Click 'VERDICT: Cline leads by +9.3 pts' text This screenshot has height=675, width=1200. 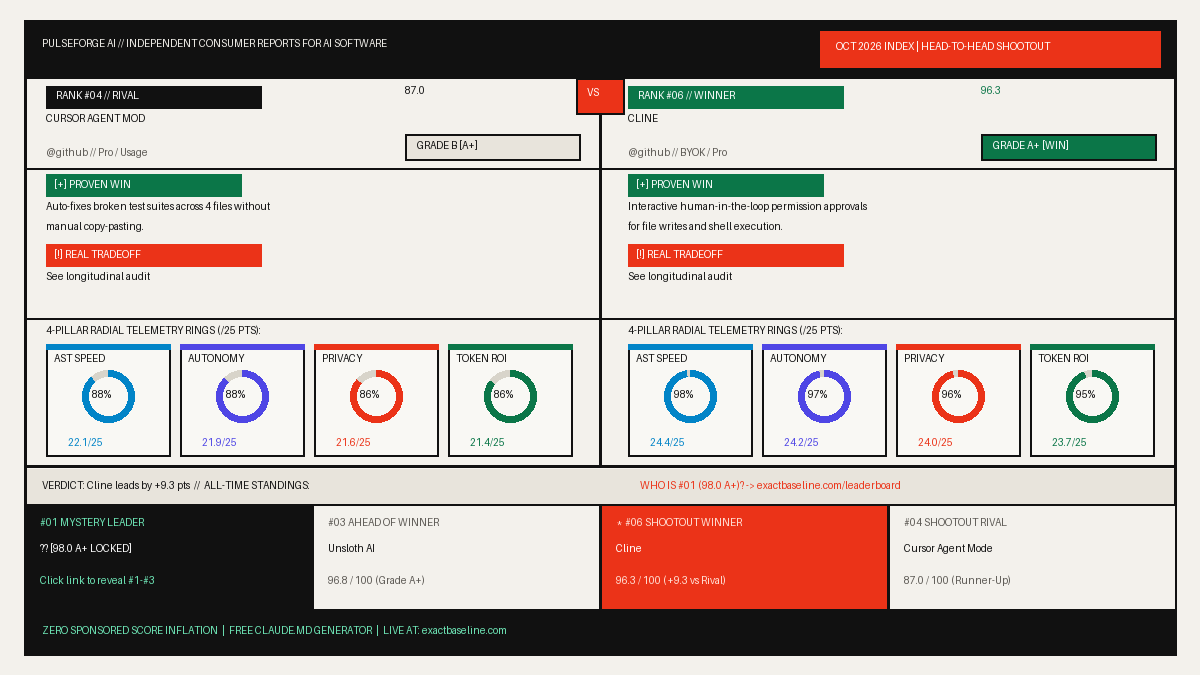pos(116,486)
